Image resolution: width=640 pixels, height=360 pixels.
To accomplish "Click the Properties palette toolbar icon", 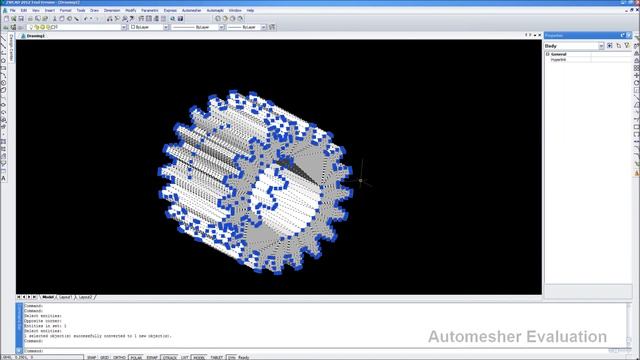I will point(141,19).
